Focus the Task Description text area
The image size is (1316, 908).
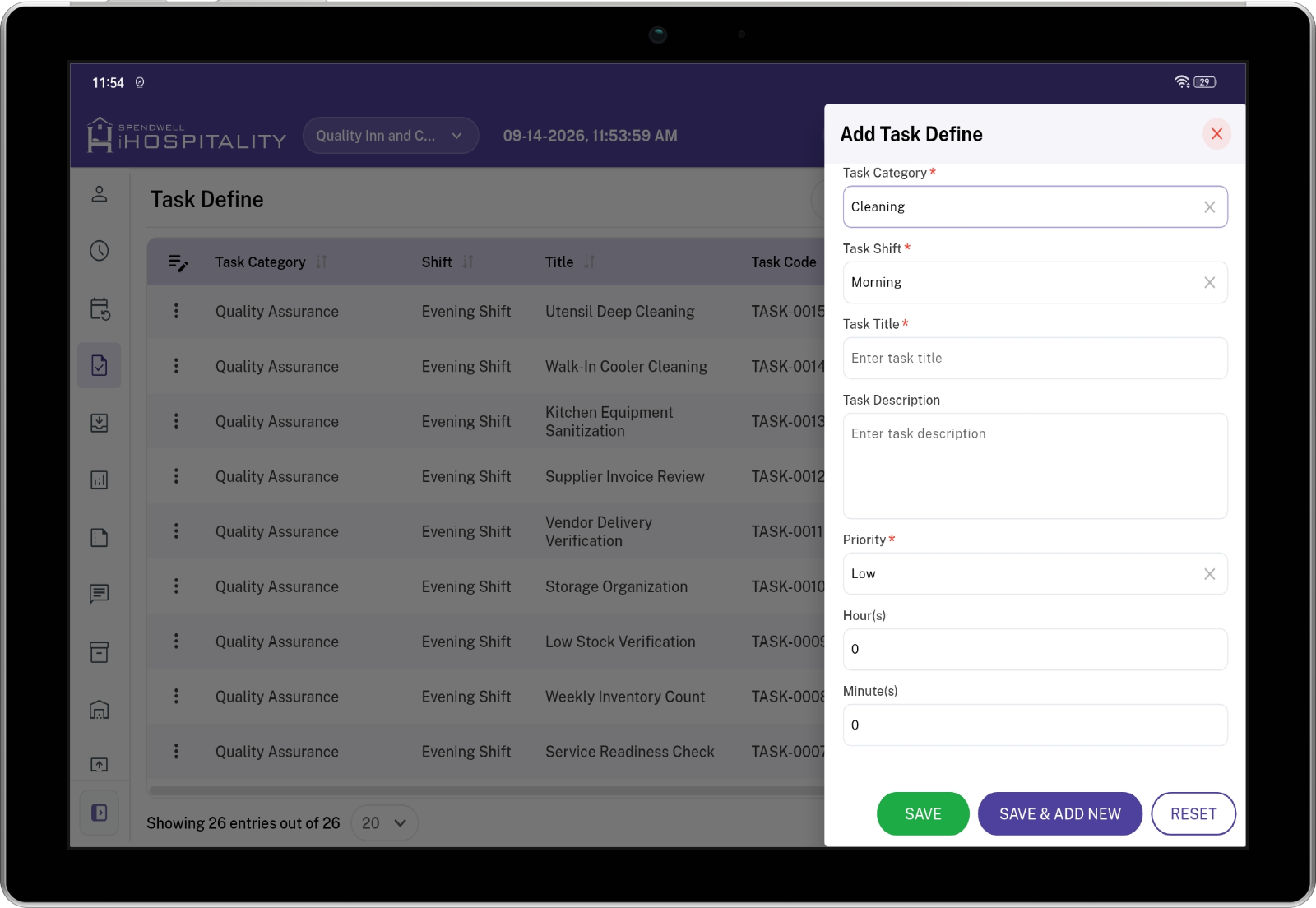tap(1035, 466)
